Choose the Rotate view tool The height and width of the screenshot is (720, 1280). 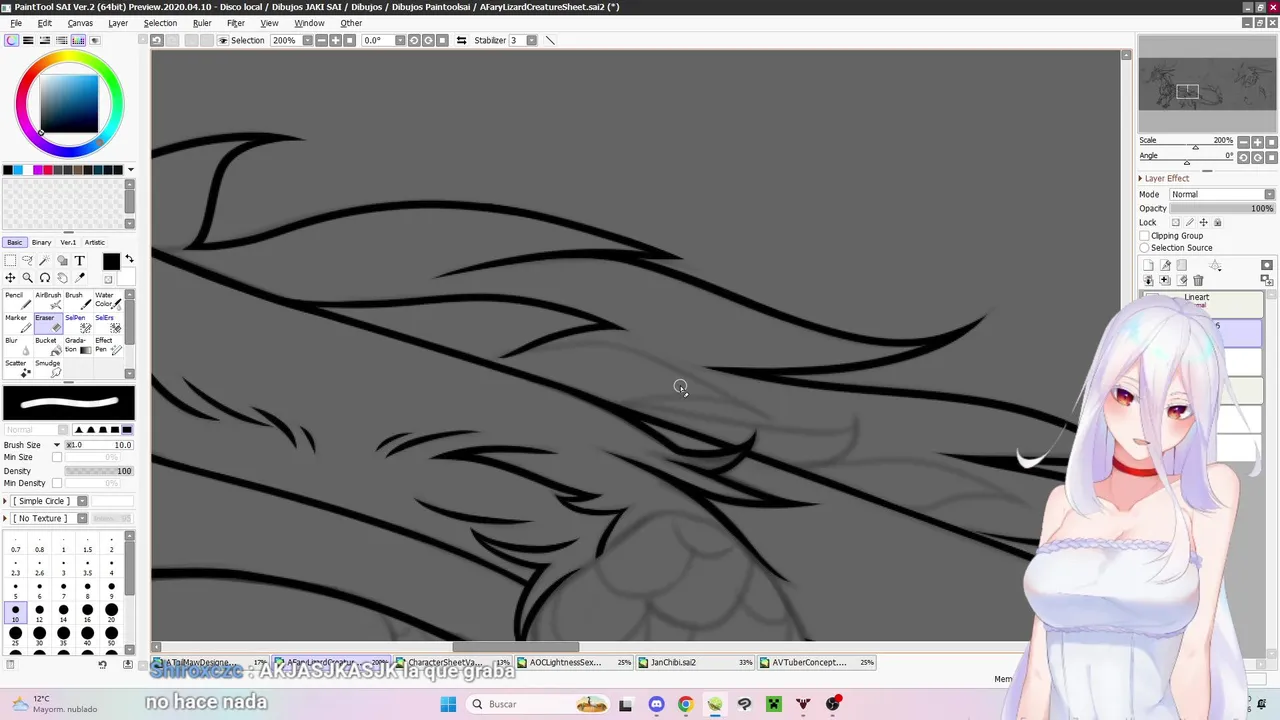click(44, 278)
